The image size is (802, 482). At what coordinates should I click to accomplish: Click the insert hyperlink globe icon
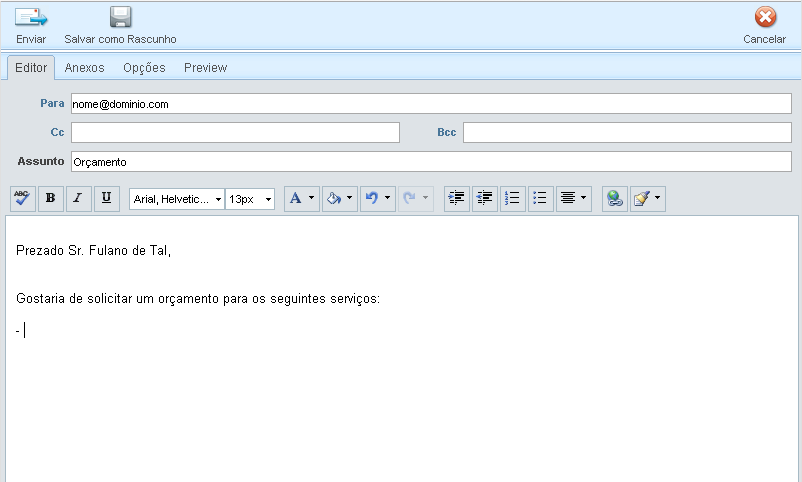click(615, 198)
